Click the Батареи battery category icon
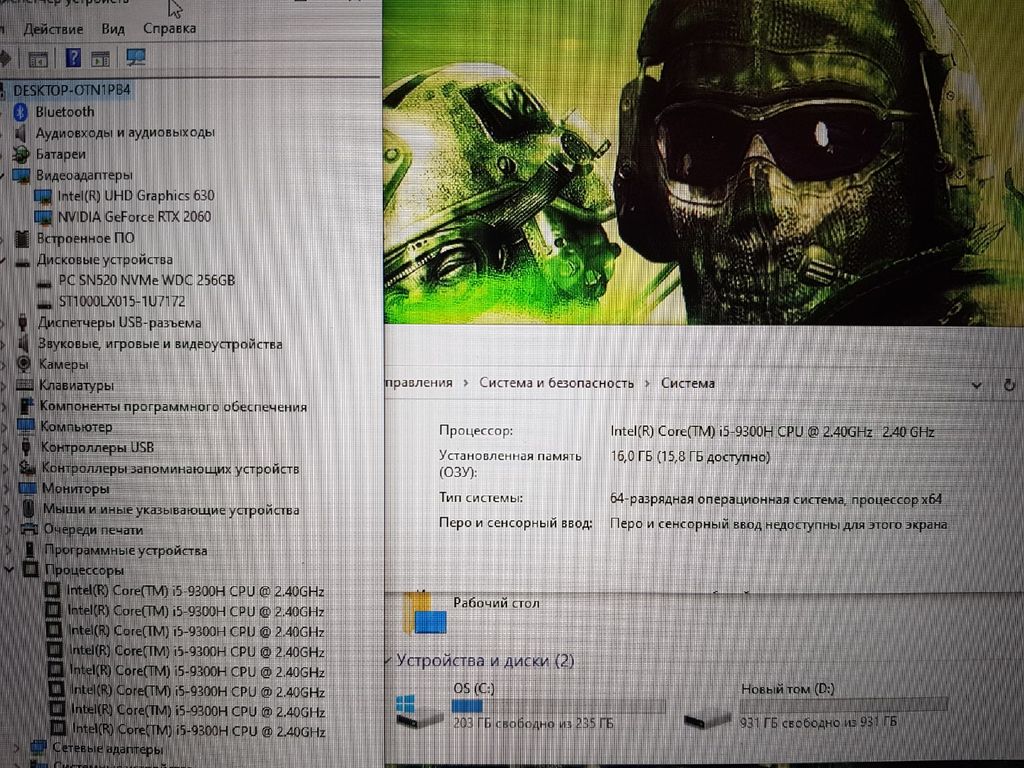 21,154
